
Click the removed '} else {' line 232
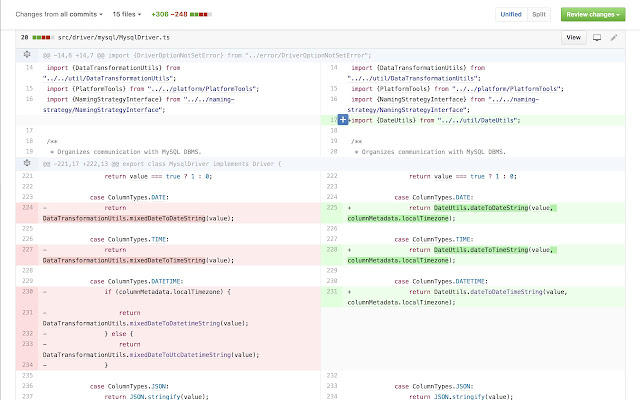(x=168, y=334)
